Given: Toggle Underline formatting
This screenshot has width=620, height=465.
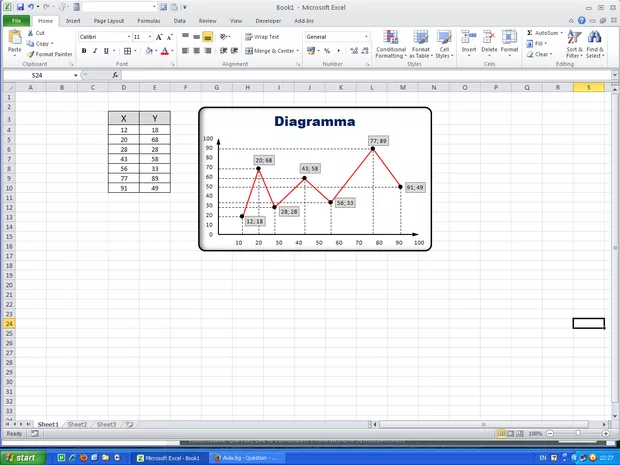Looking at the screenshot, I should click(106, 51).
